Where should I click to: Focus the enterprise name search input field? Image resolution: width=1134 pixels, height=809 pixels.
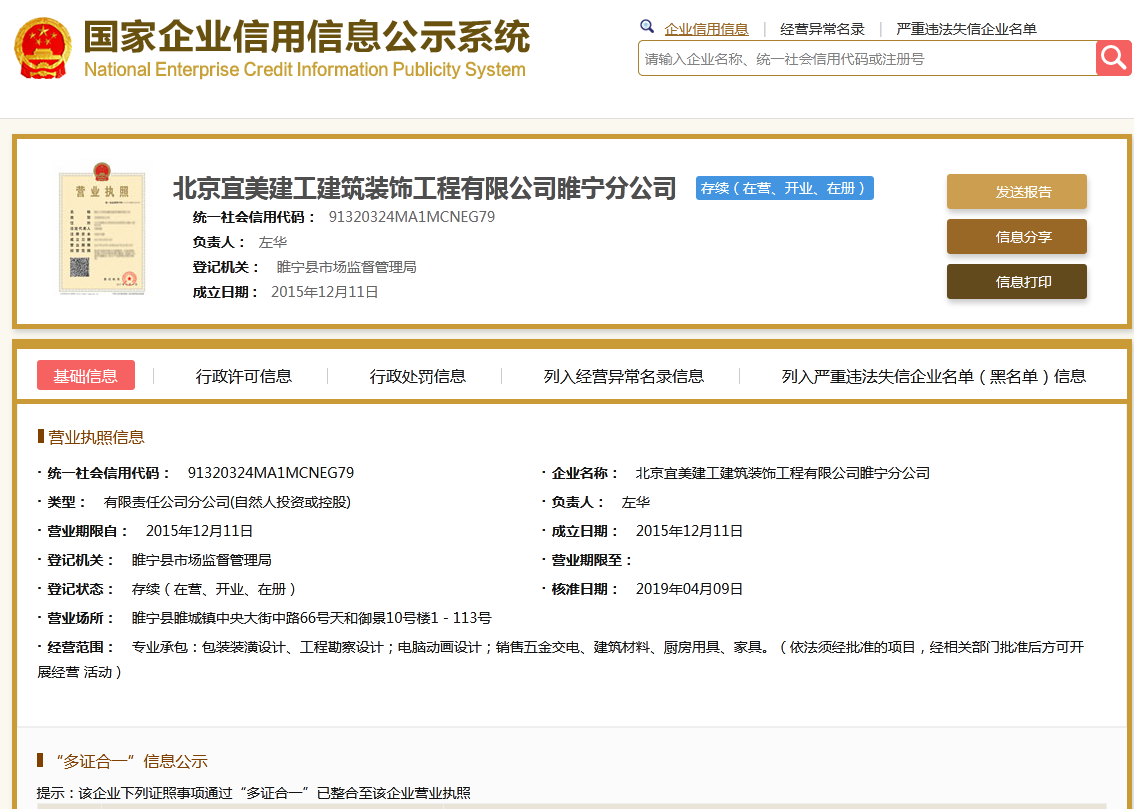coord(867,59)
